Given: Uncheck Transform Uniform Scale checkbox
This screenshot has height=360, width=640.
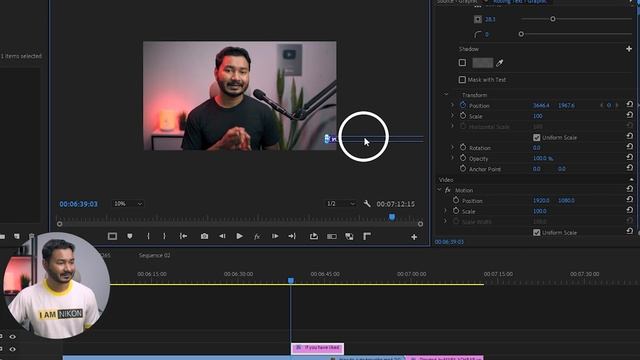Looking at the screenshot, I should (536, 138).
